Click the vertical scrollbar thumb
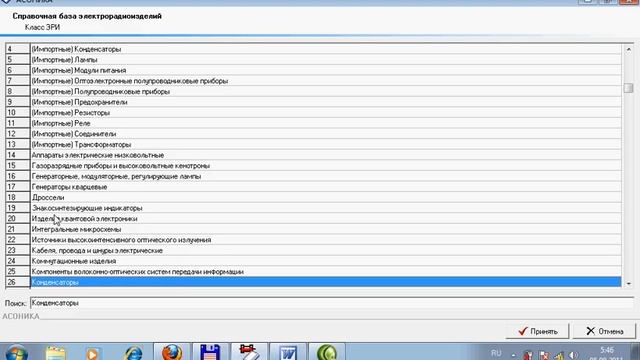640x360 pixels. tap(629, 88)
